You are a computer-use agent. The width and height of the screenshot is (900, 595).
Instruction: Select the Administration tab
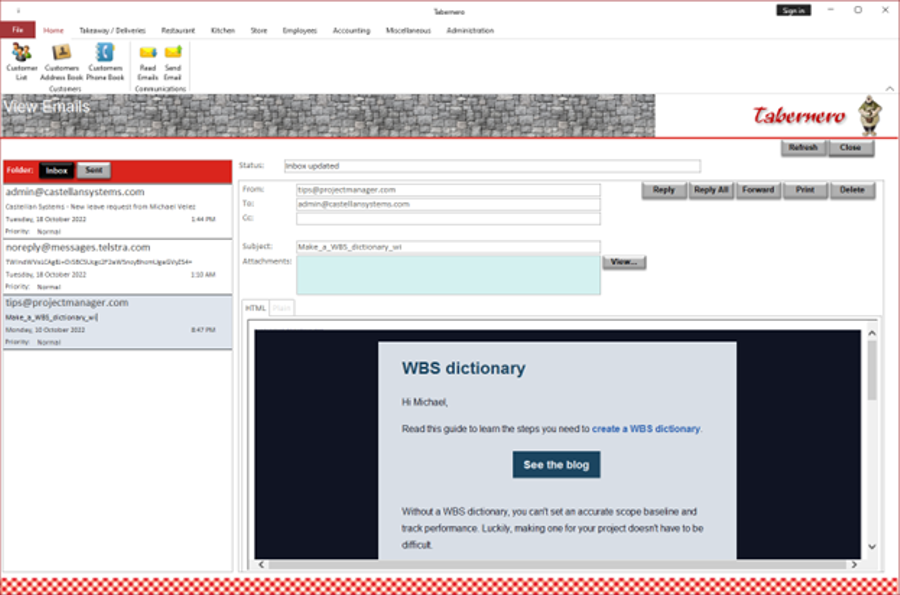click(x=470, y=30)
